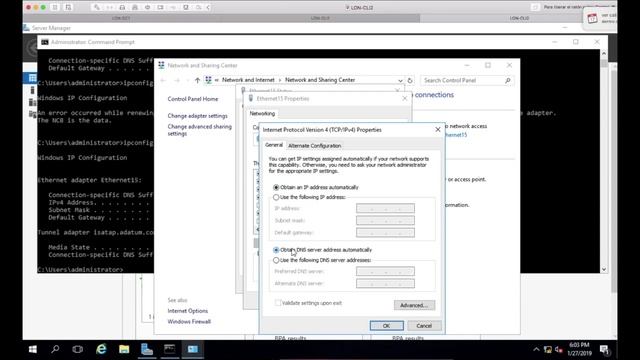Click the Default gateway field
Image resolution: width=640 pixels, height=360 pixels.
[x=385, y=233]
